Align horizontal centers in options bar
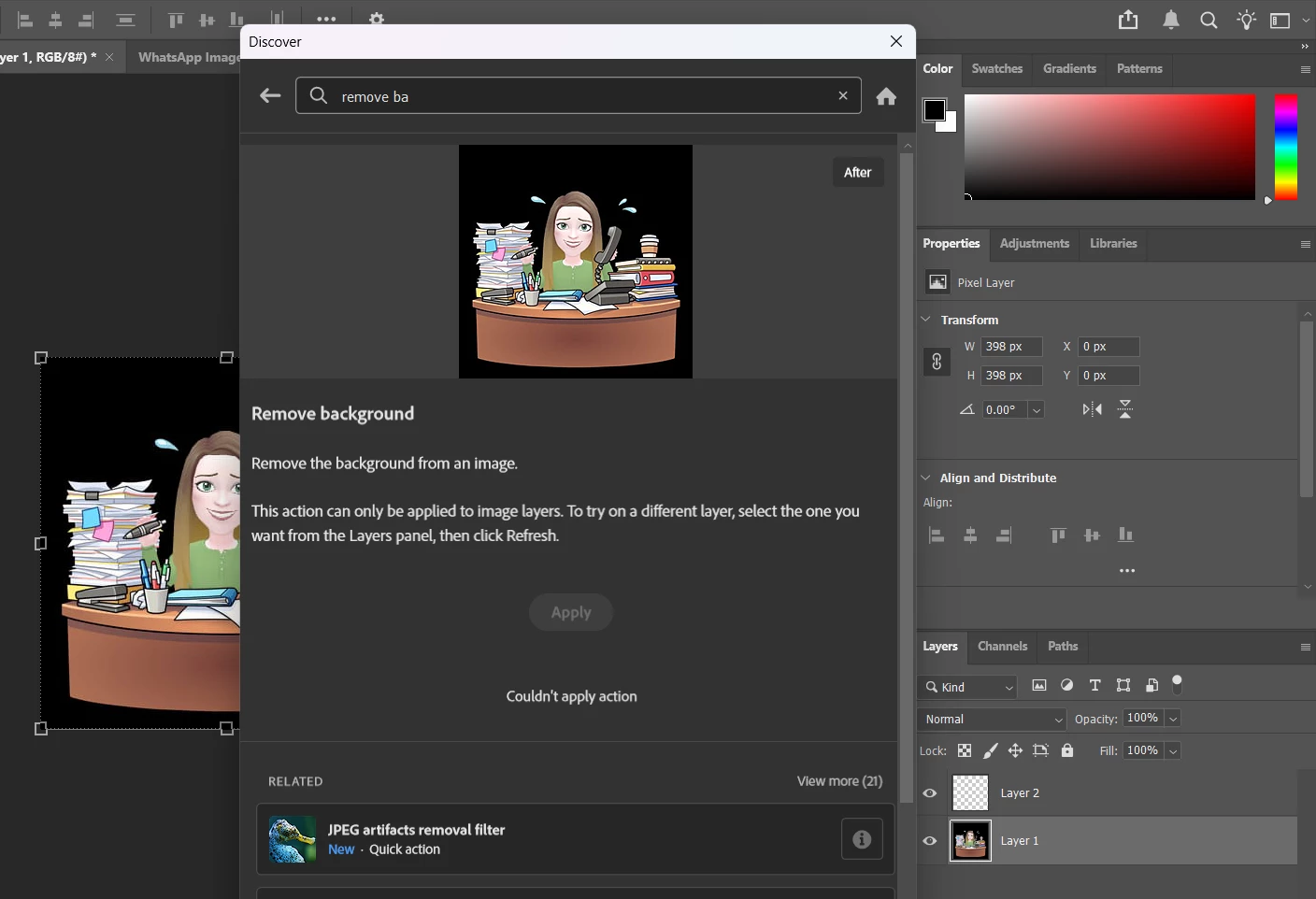This screenshot has height=899, width=1316. tap(55, 20)
